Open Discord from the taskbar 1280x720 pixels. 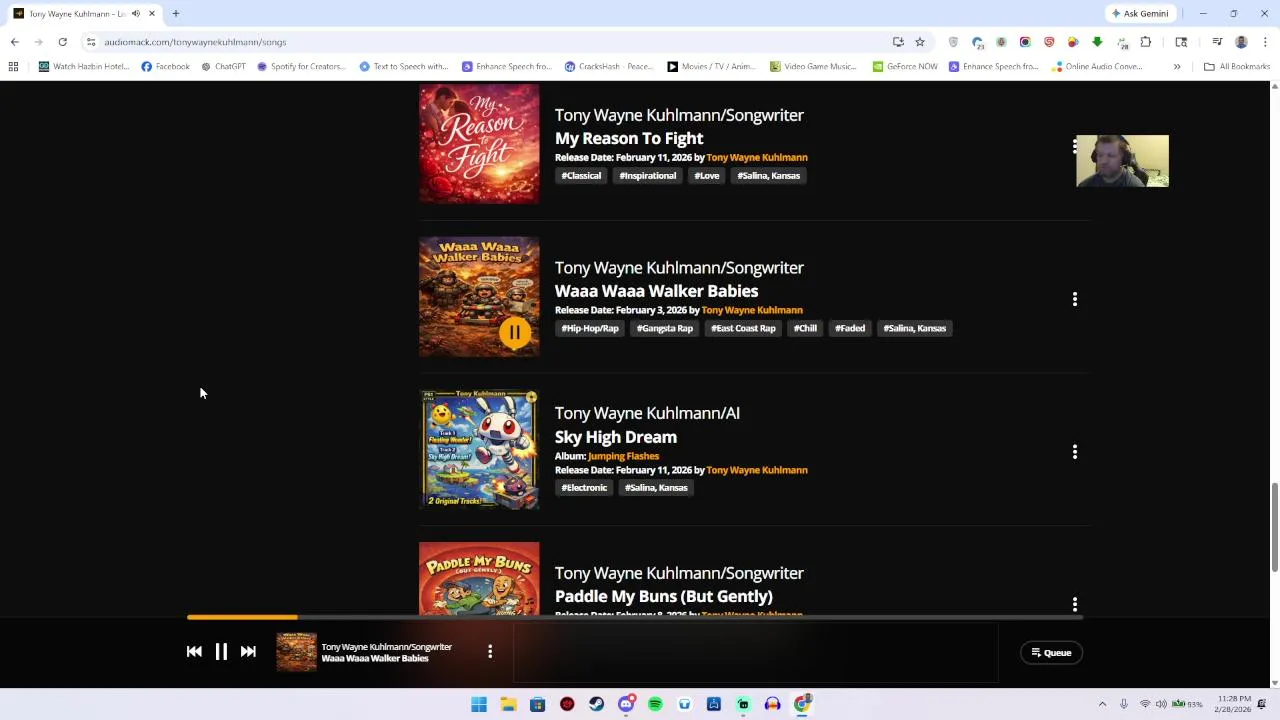[x=626, y=704]
